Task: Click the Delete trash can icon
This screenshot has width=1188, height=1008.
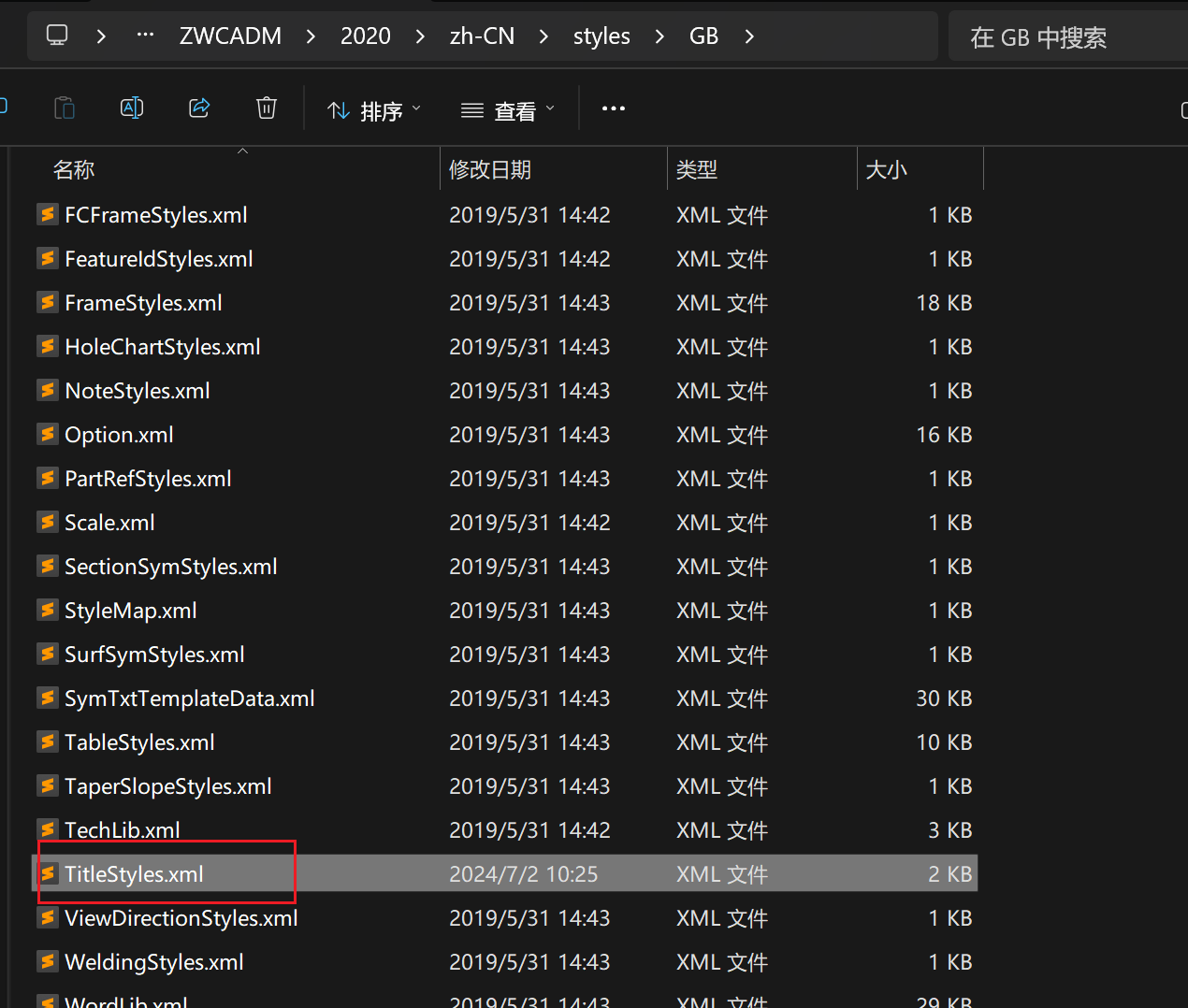Action: (267, 108)
